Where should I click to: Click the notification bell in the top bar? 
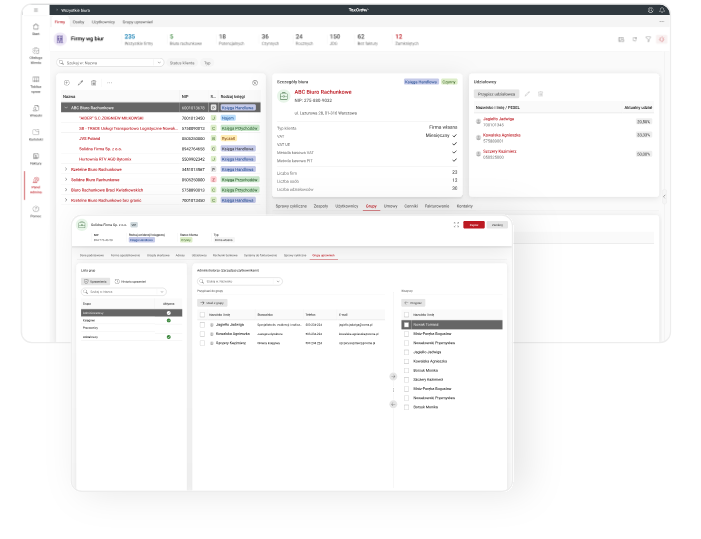[x=663, y=9]
